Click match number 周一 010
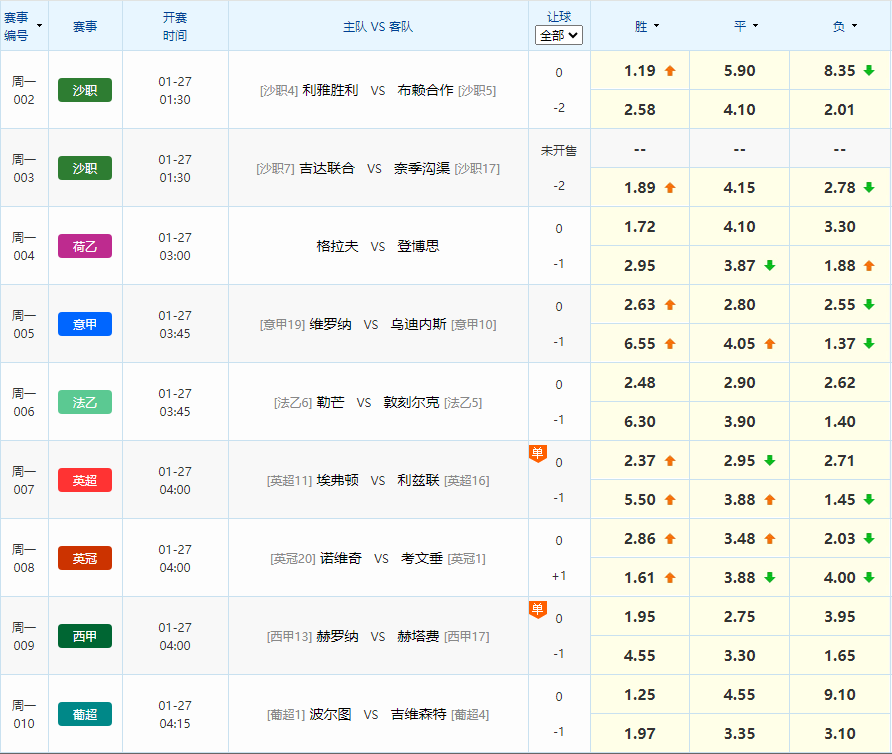 (24, 714)
